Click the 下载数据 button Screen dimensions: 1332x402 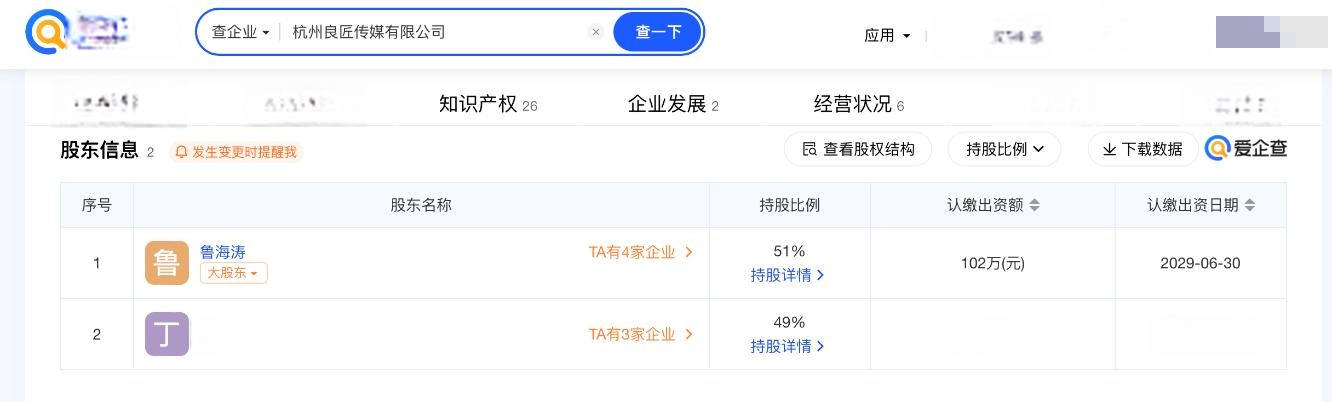click(x=1142, y=149)
